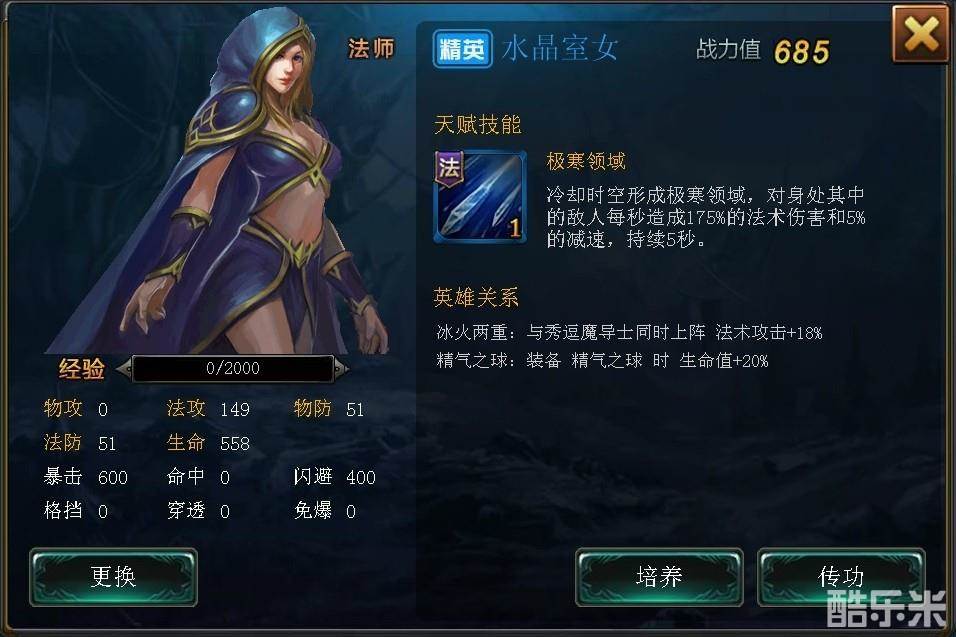Click the 暴击 600 stat
Image resolution: width=956 pixels, height=637 pixels.
click(x=85, y=477)
